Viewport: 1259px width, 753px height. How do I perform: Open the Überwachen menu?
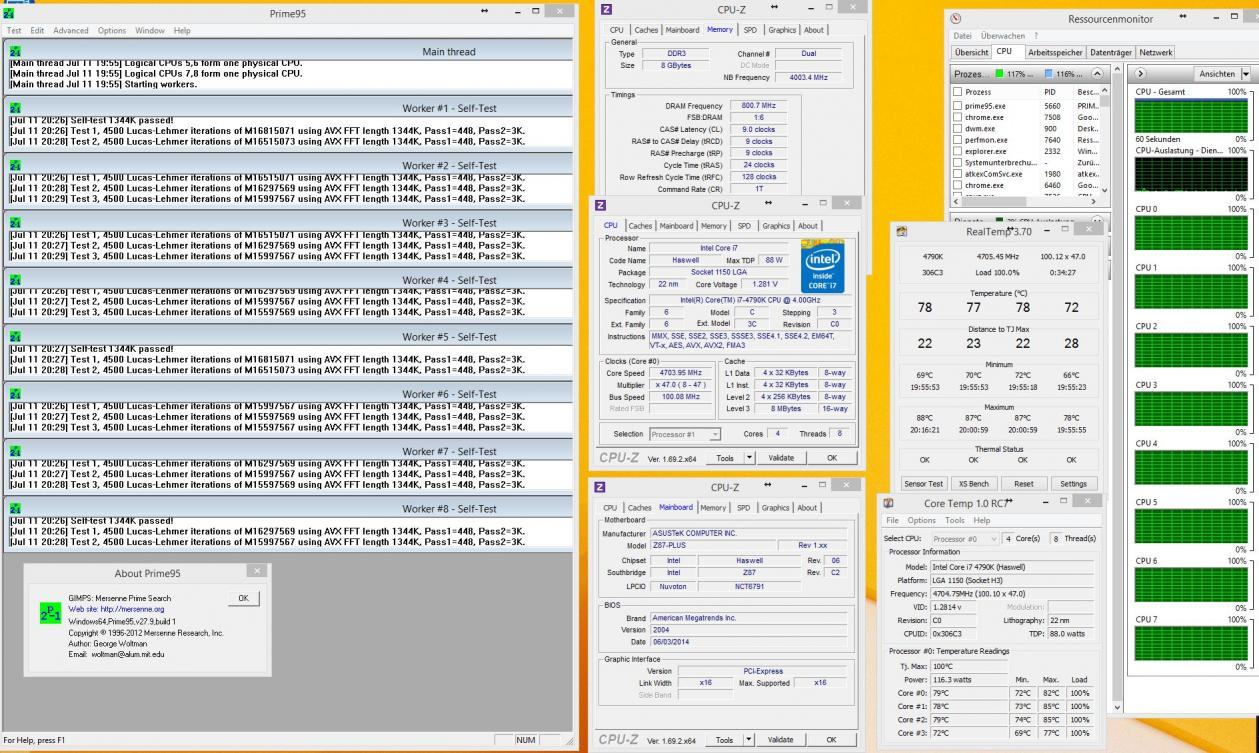(x=1003, y=36)
